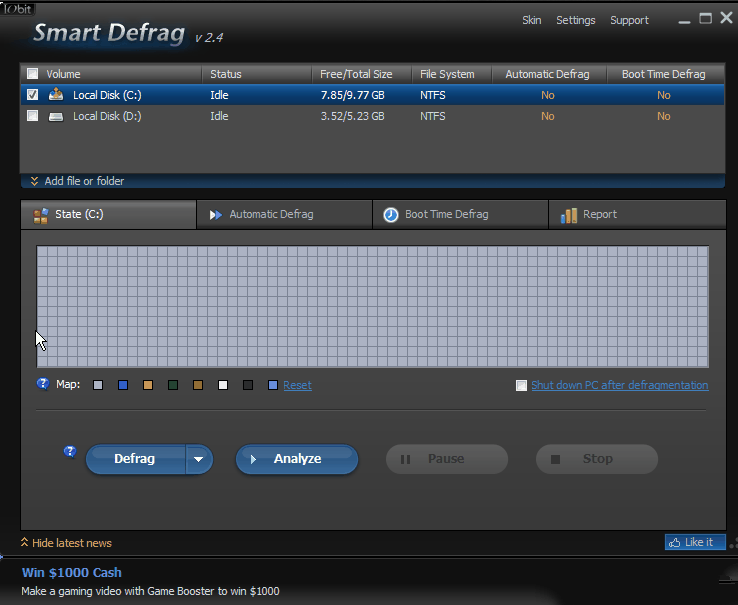Click the disk map grid
Image resolution: width=738 pixels, height=605 pixels.
pyautogui.click(x=373, y=307)
